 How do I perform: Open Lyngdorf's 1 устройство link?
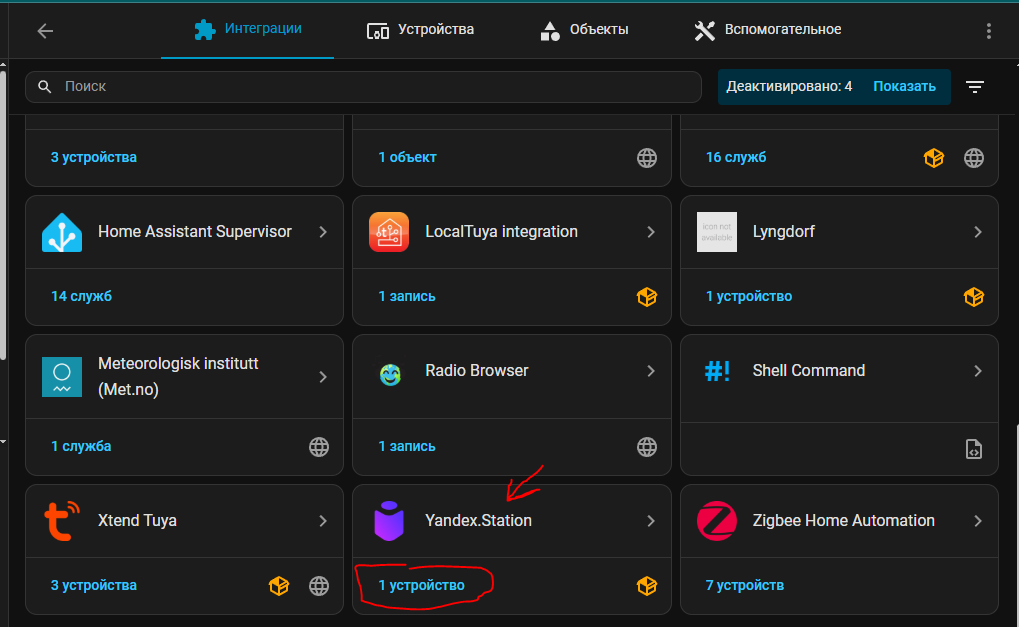749,296
